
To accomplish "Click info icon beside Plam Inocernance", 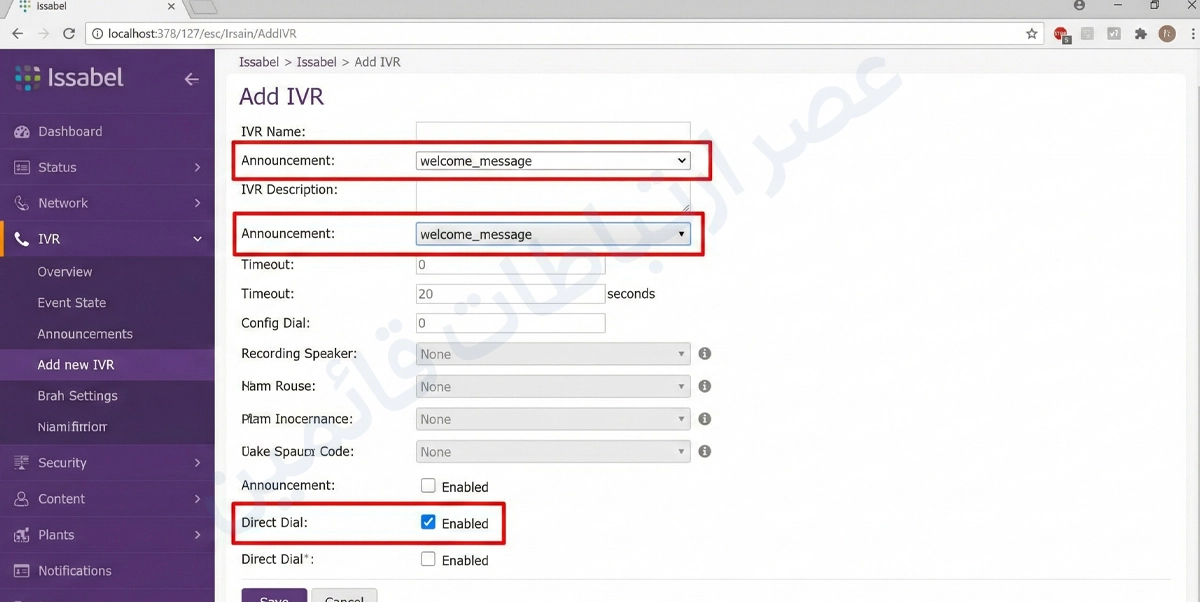I will click(x=704, y=419).
